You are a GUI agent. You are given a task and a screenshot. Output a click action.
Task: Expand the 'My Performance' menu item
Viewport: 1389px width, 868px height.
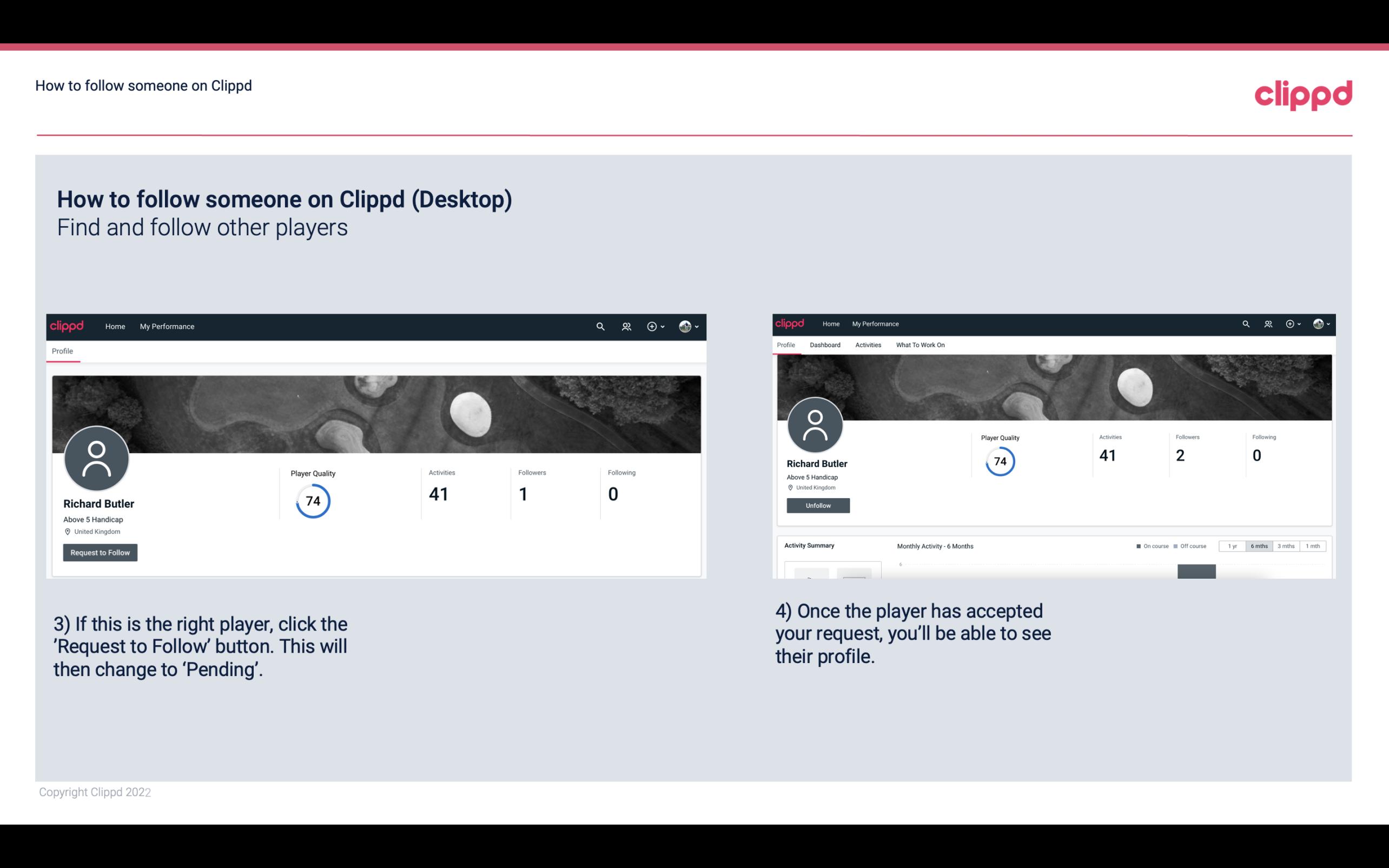167,326
